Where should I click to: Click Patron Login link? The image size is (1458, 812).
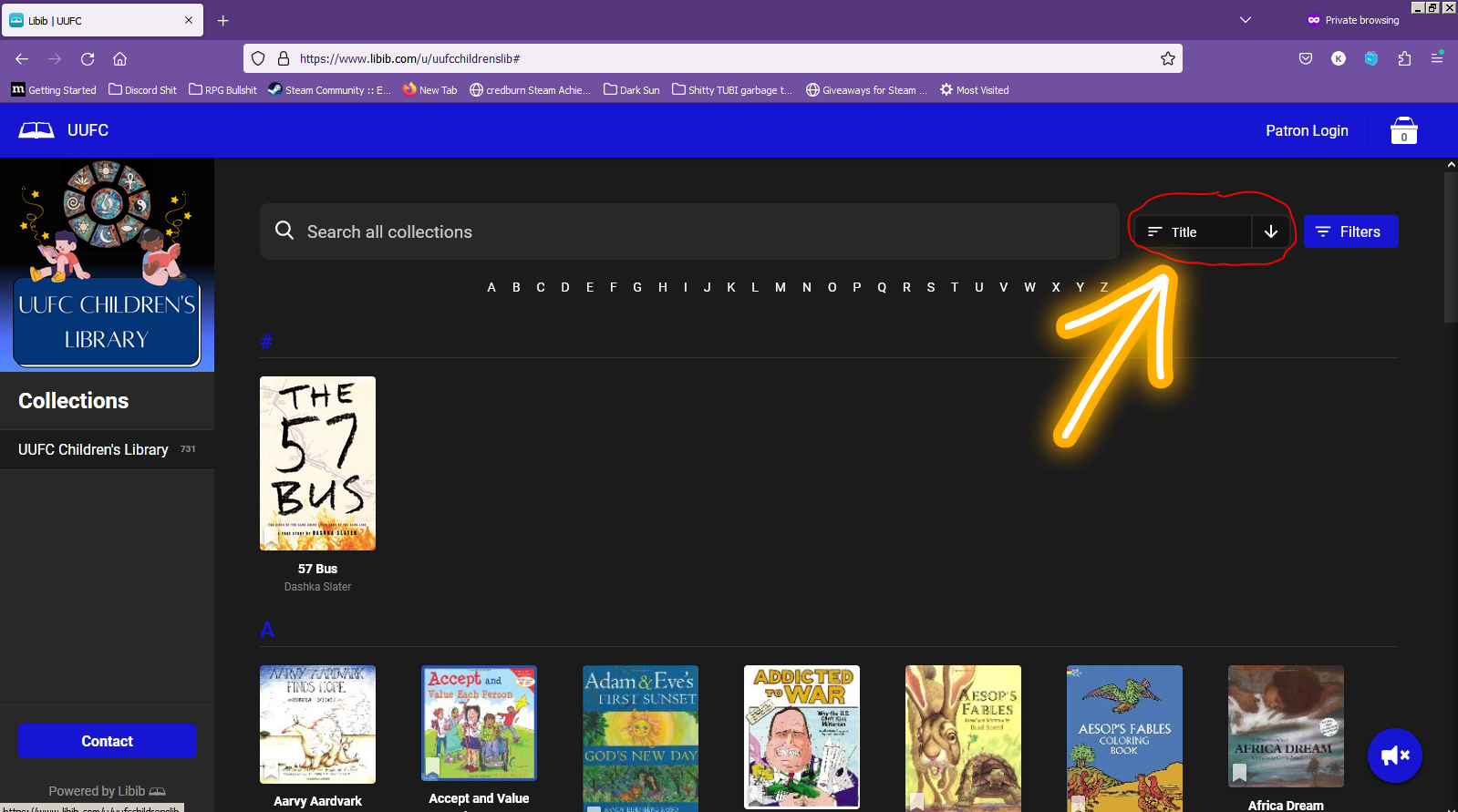coord(1307,130)
